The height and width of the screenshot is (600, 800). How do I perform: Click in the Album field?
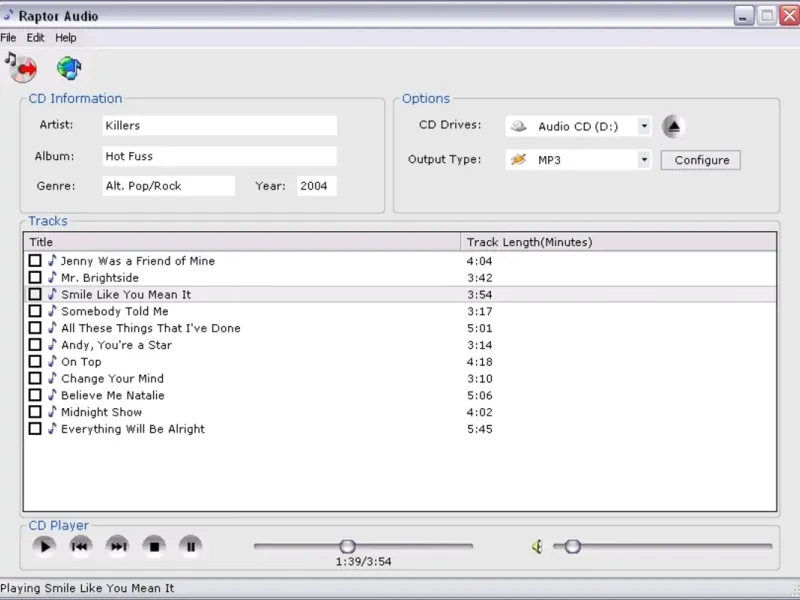219,156
